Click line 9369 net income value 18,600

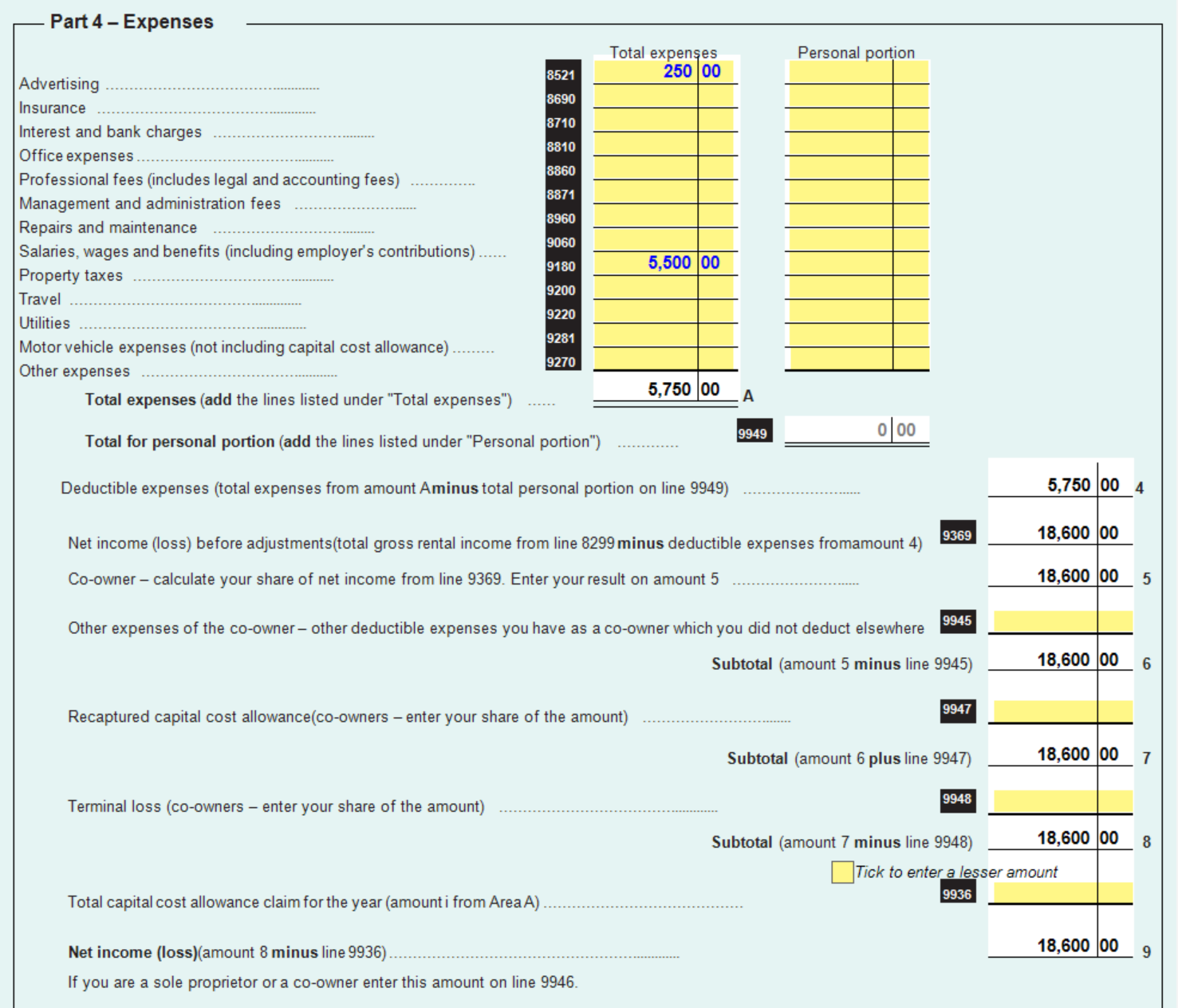point(1061,533)
